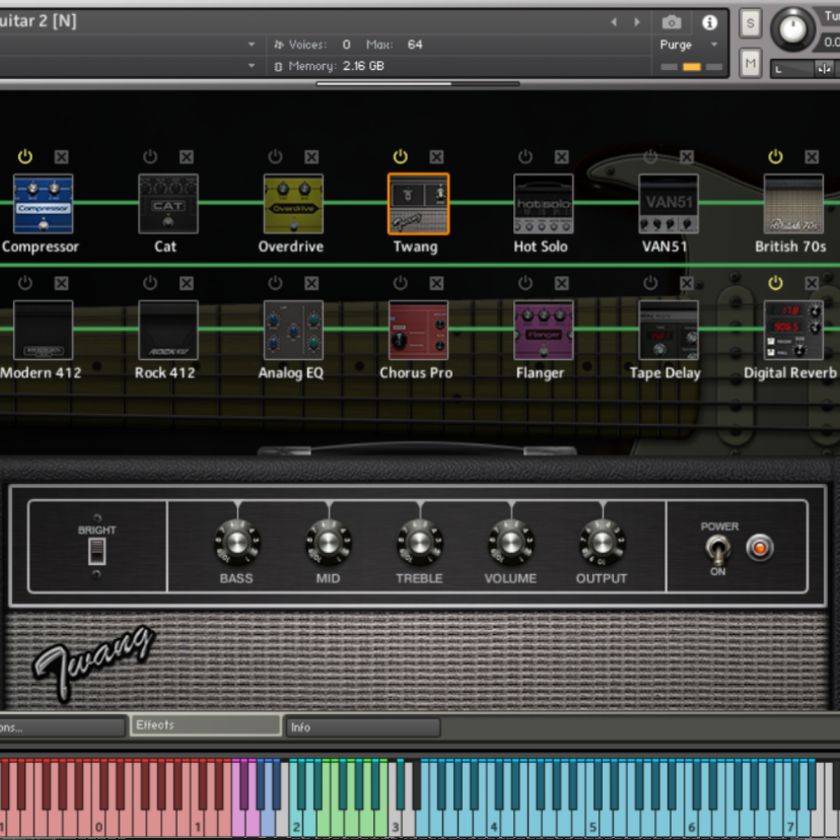Mute the instrument with M button
The image size is (840, 840).
751,64
